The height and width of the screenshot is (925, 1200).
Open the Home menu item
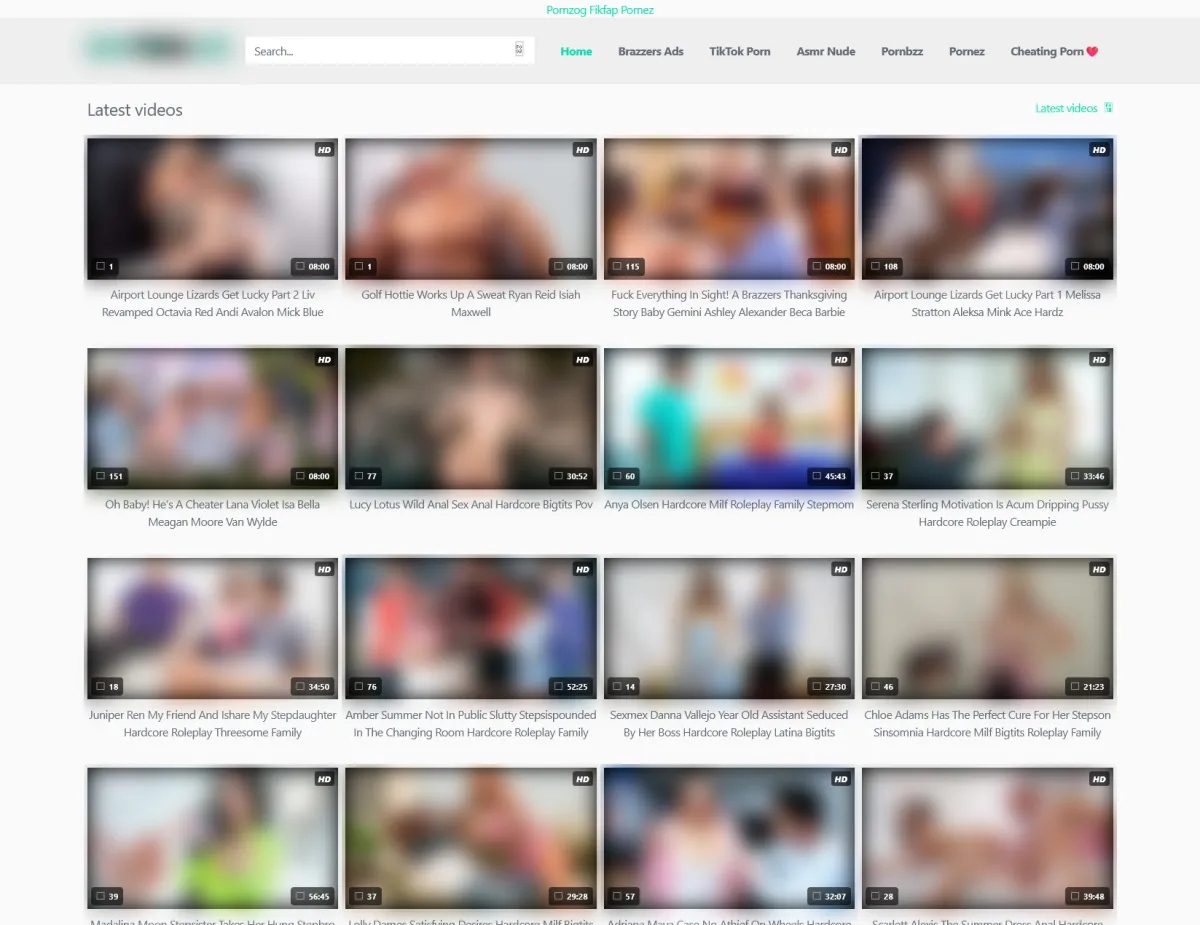(576, 52)
